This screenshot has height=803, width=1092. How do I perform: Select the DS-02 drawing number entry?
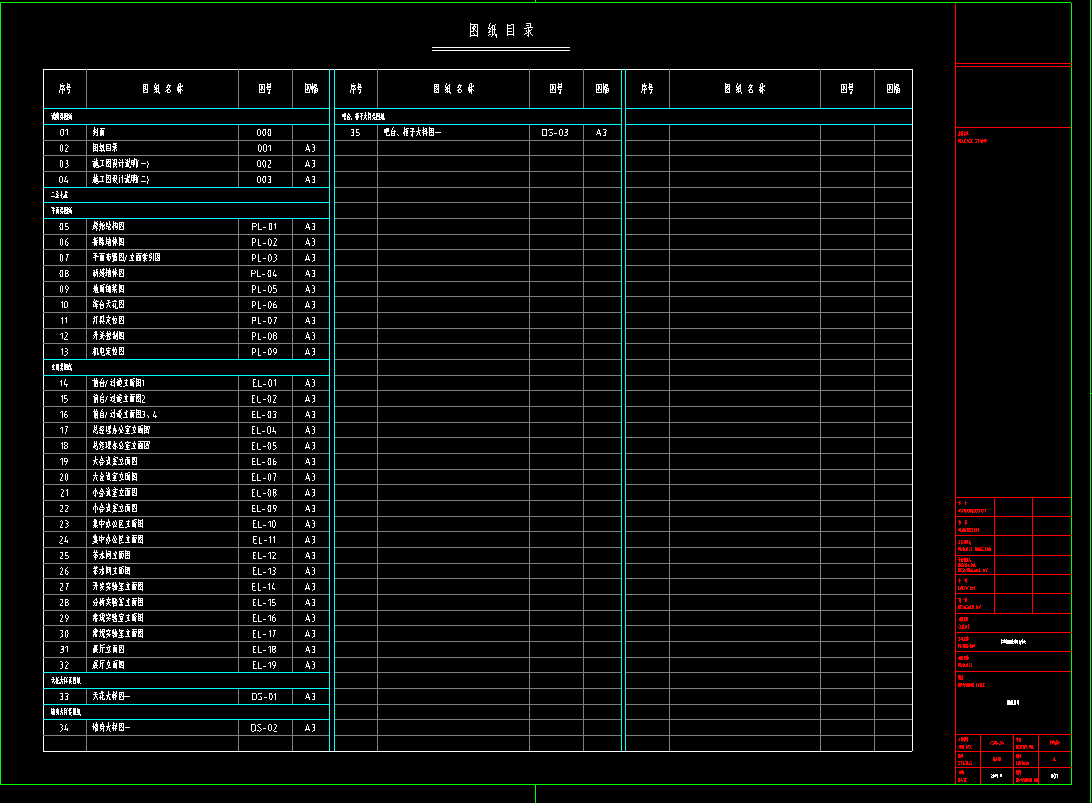coord(264,728)
